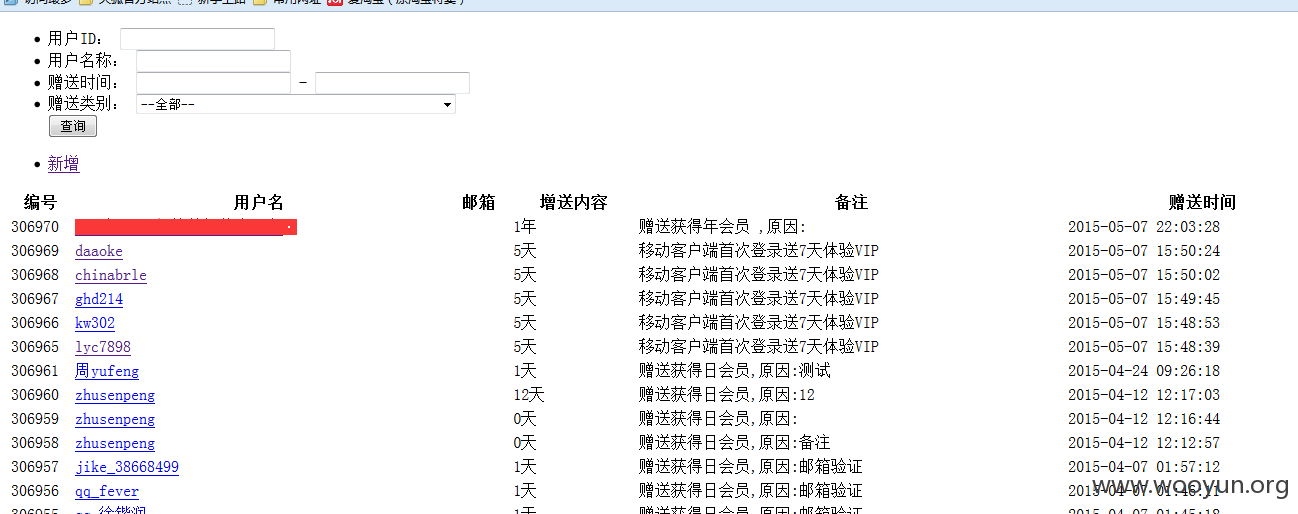
Task: Open the 赠送类别 dropdown showing --全部--
Action: pos(296,104)
